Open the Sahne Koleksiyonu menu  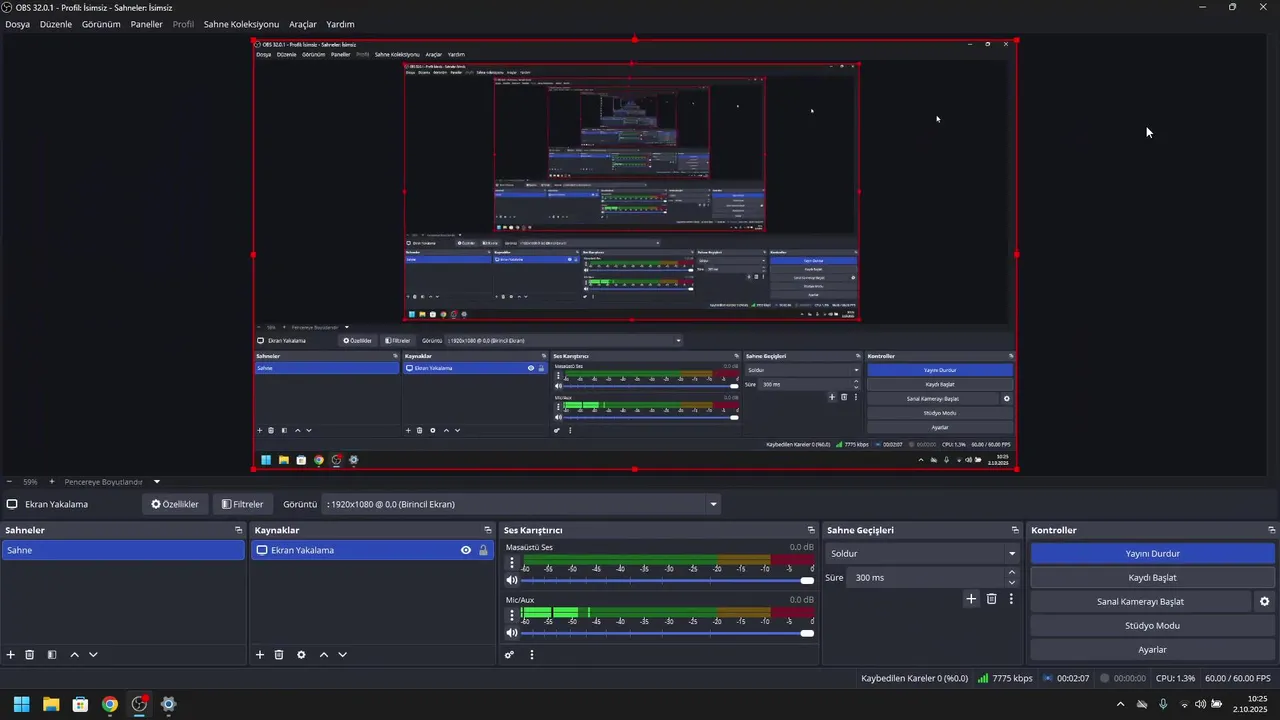click(x=241, y=24)
